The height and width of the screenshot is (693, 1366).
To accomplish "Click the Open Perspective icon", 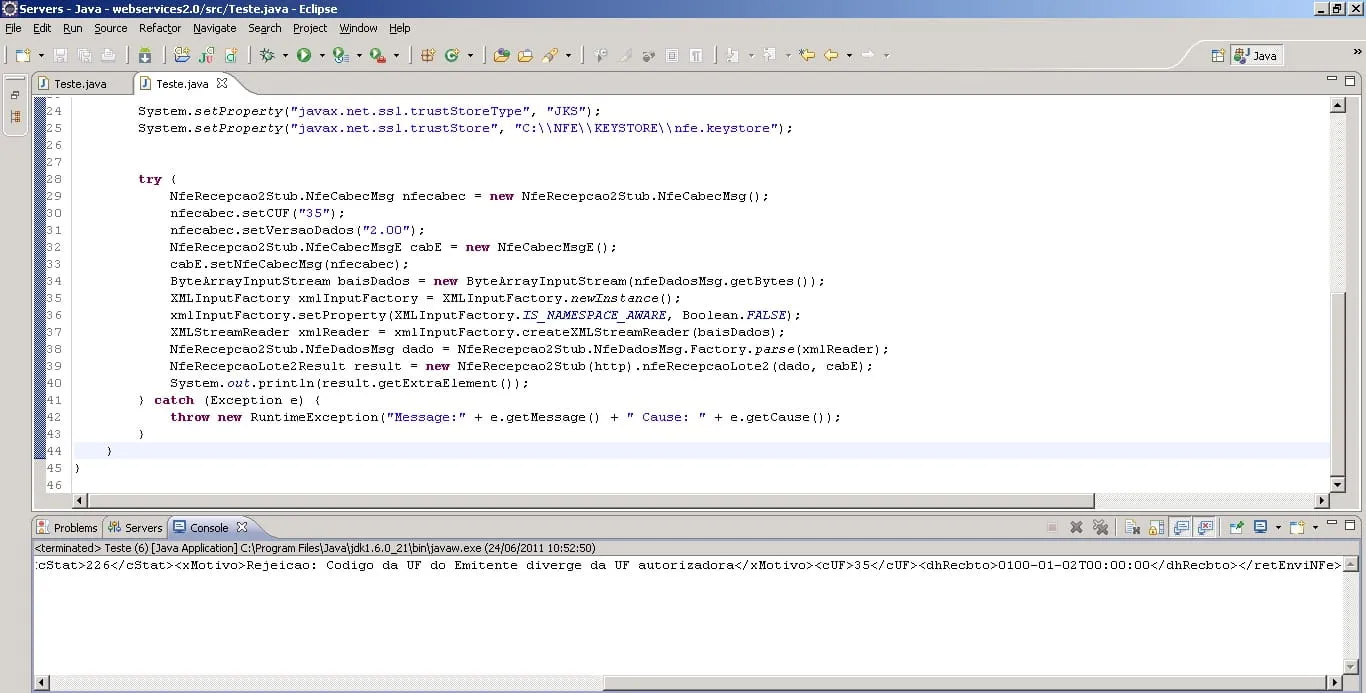I will pos(1218,56).
